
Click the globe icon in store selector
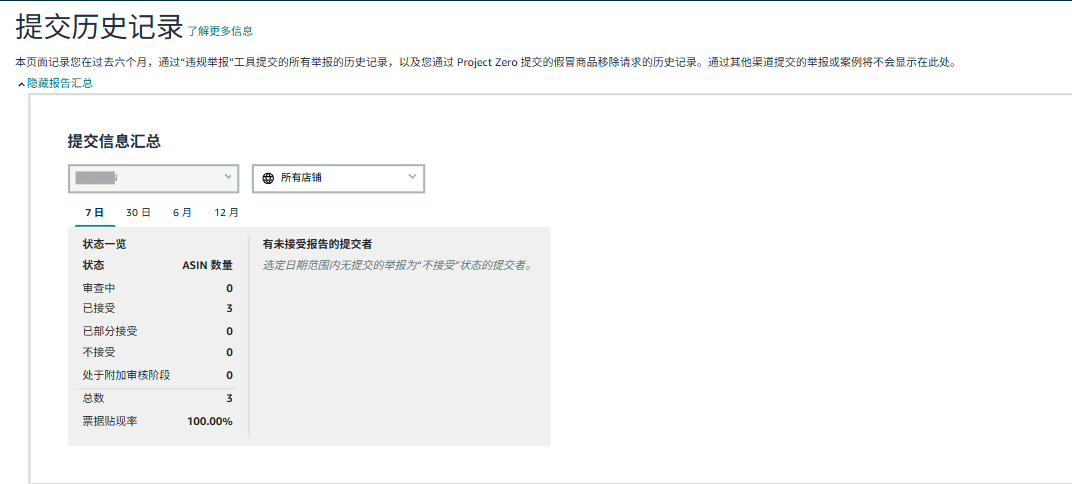(x=268, y=178)
